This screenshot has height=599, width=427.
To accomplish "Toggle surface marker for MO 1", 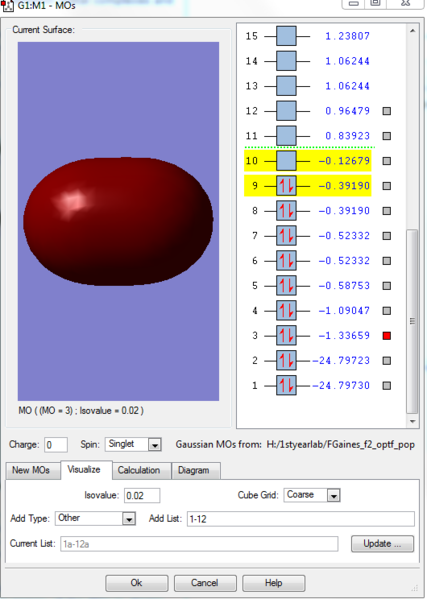I will [x=387, y=385].
